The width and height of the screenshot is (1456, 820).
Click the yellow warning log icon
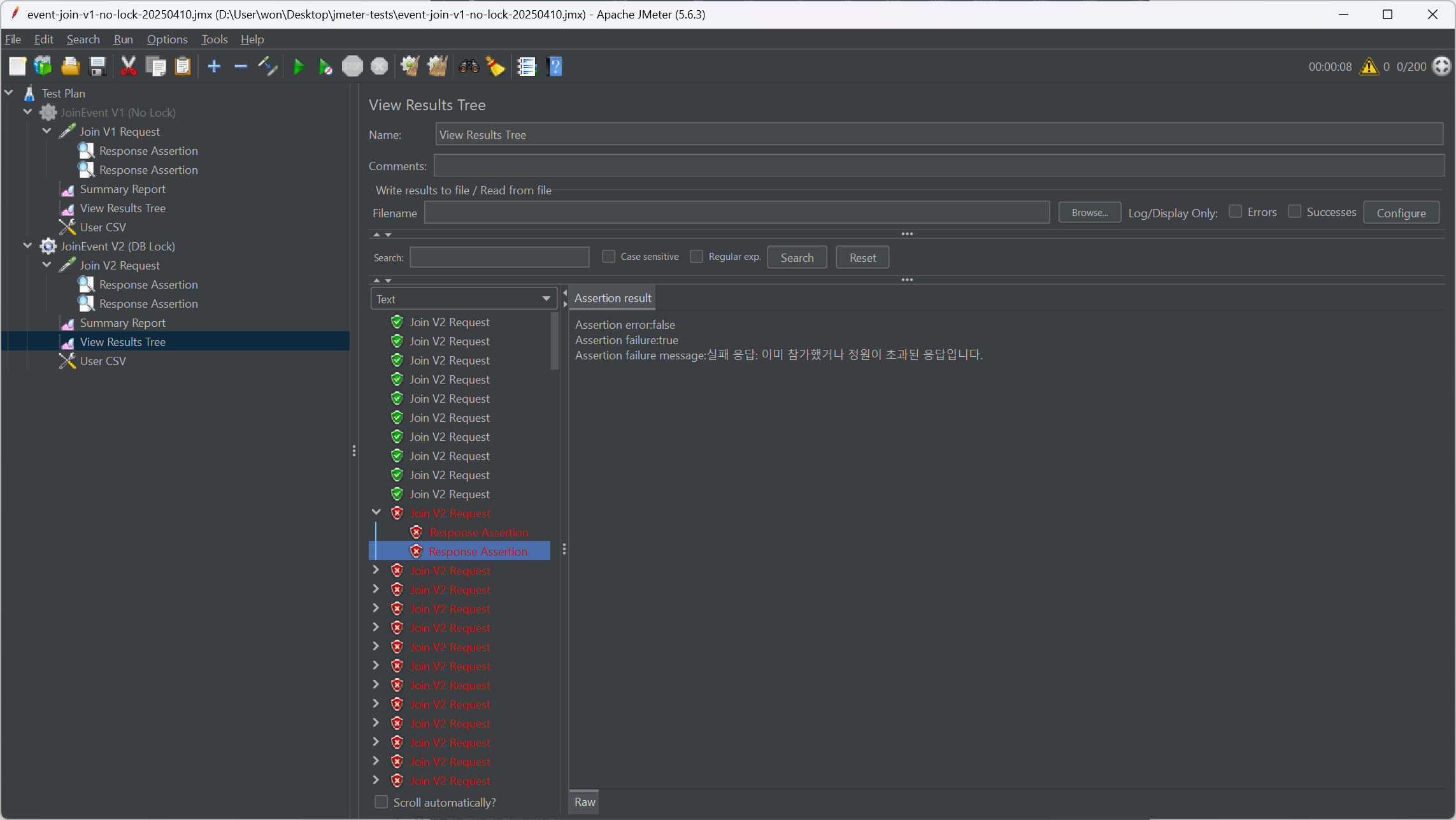coord(1368,66)
